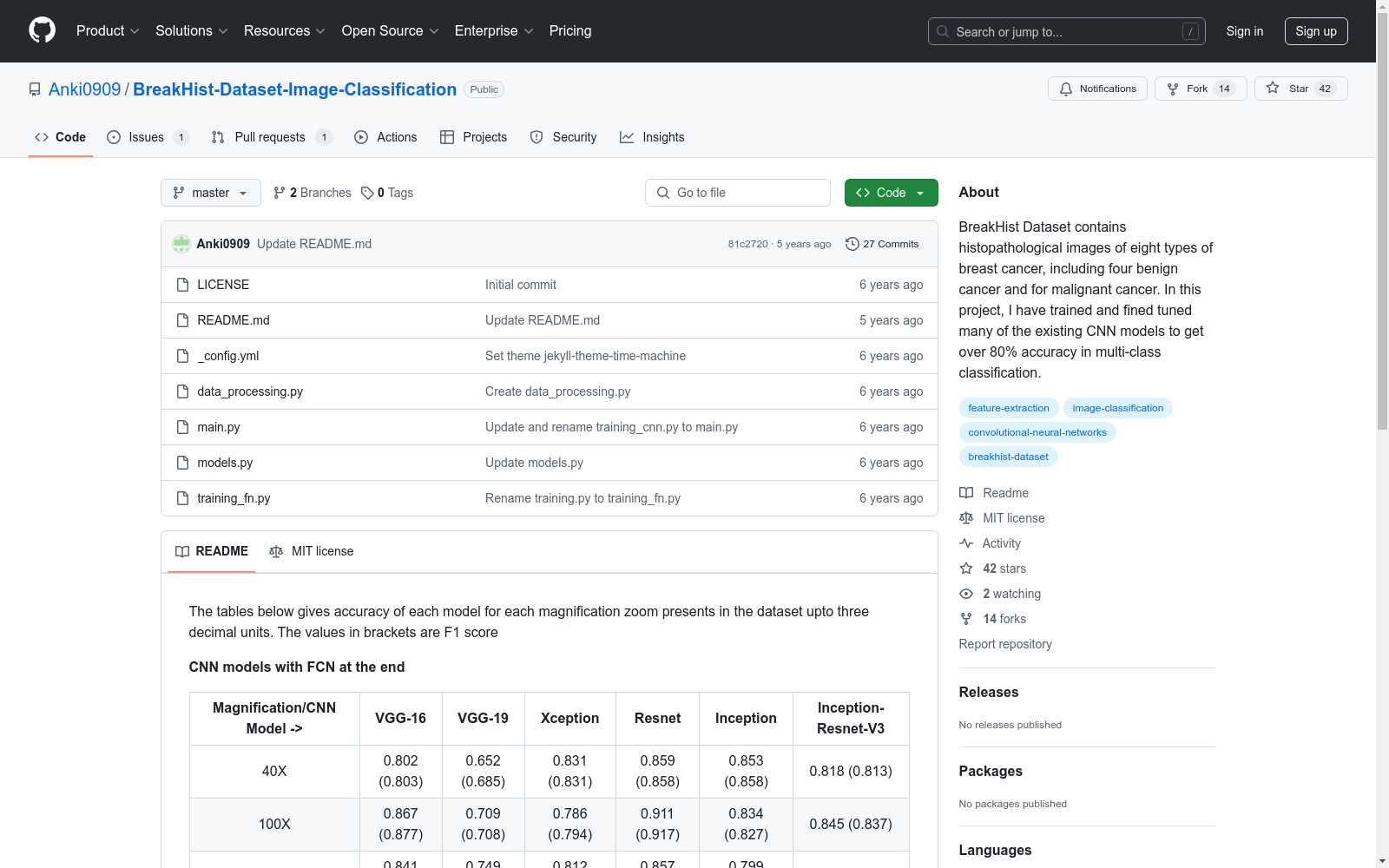
Task: Open the 27 Commits link
Action: point(882,244)
